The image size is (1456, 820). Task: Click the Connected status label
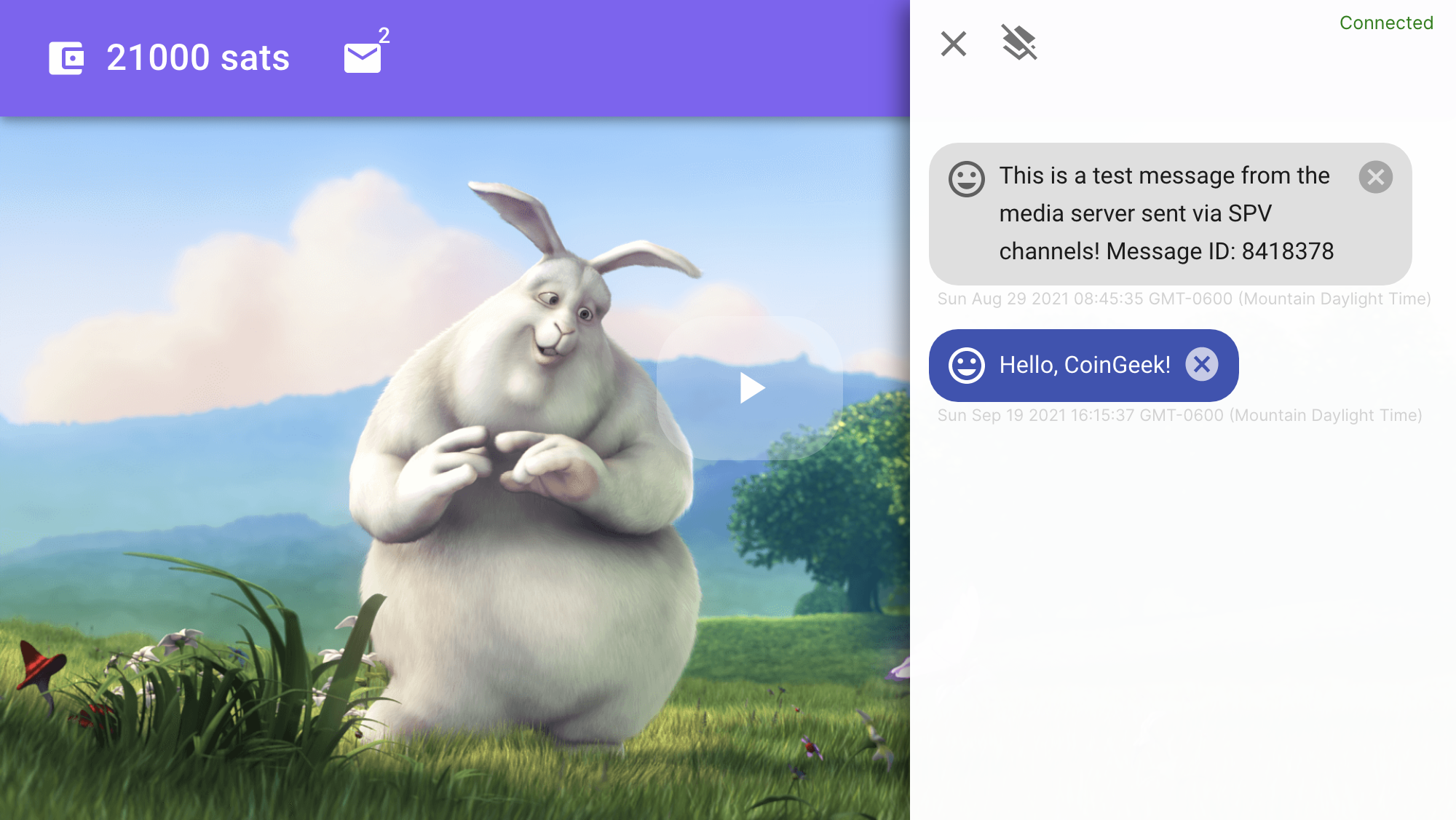tap(1386, 23)
